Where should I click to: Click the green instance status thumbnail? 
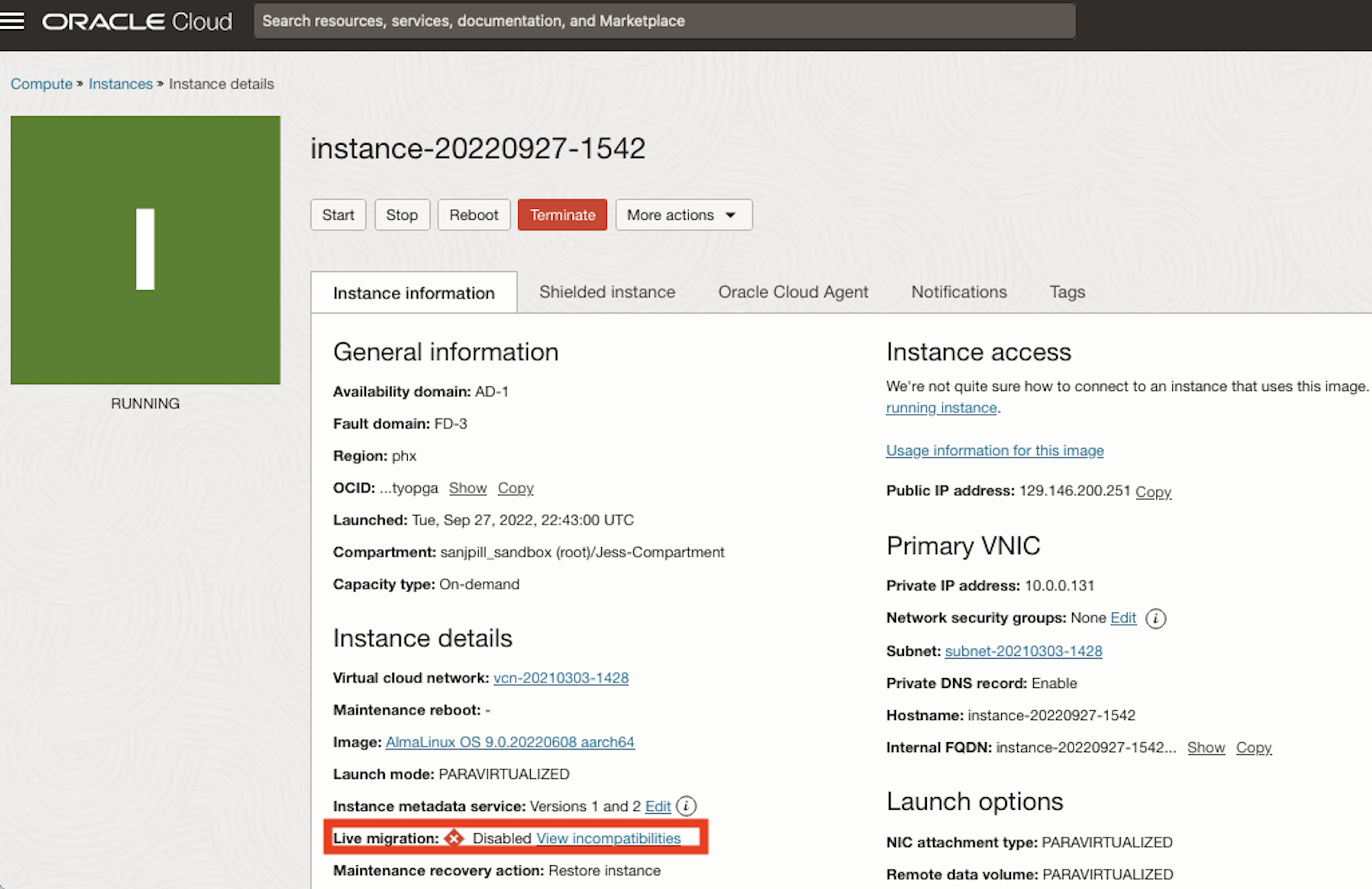point(145,250)
